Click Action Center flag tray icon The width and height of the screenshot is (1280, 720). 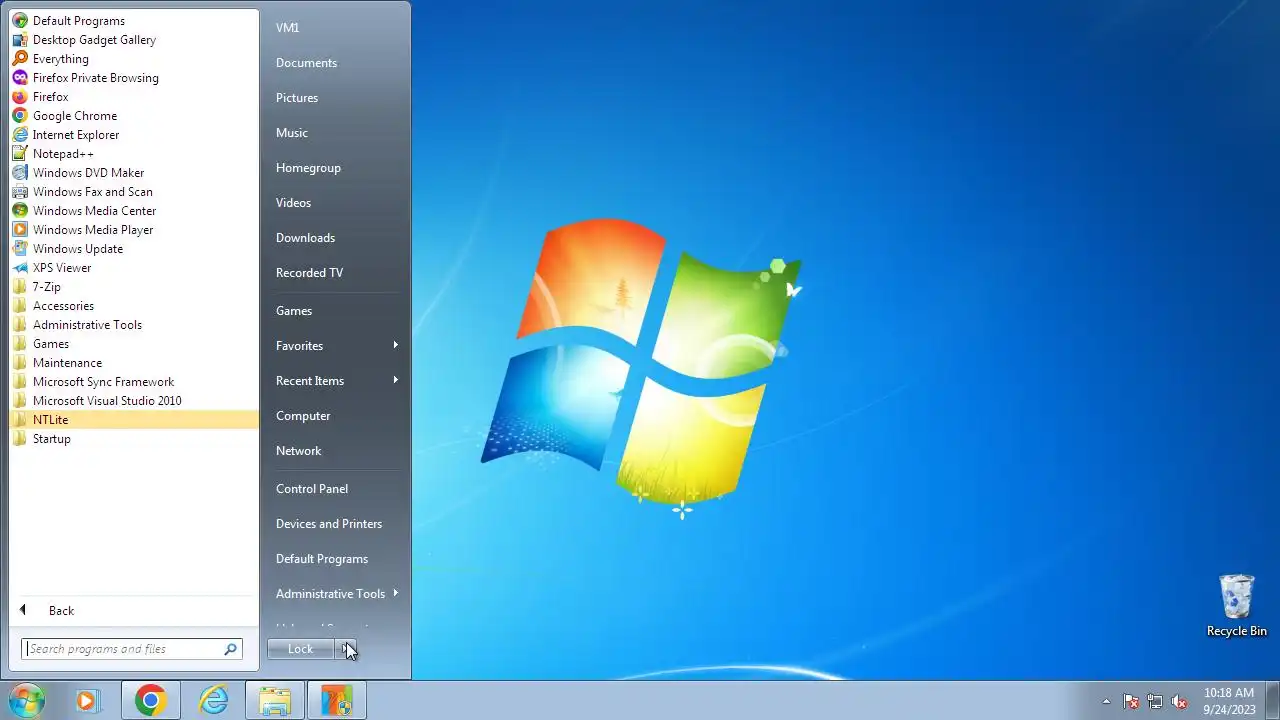pyautogui.click(x=1131, y=702)
